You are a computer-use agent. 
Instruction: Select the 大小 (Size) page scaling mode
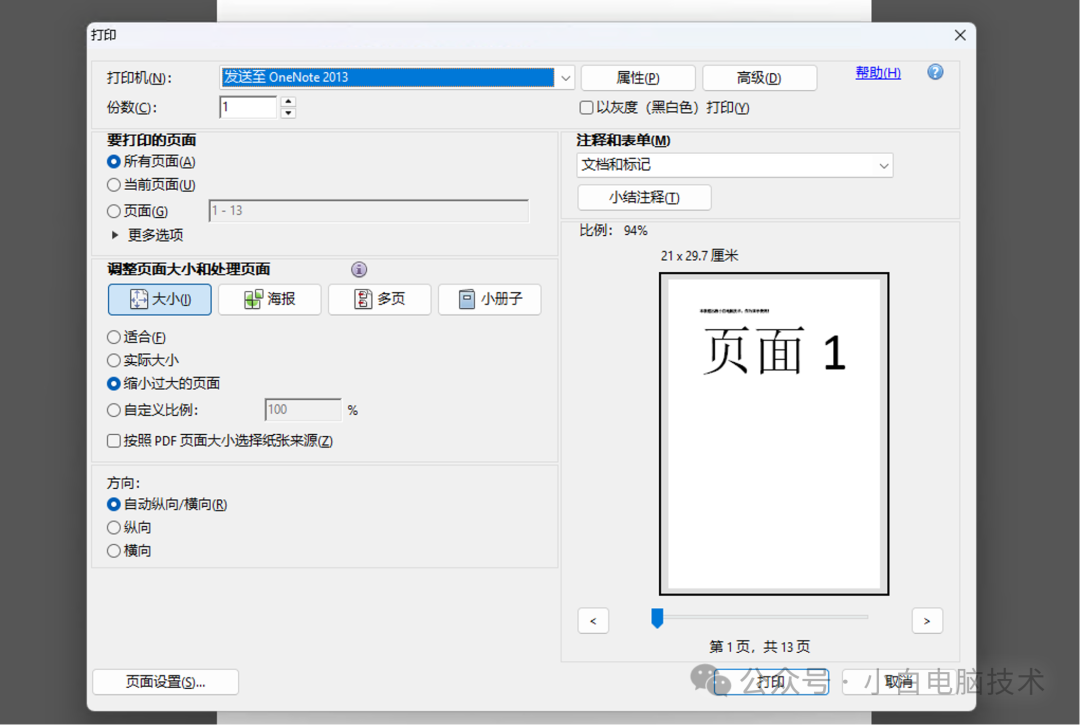point(159,299)
